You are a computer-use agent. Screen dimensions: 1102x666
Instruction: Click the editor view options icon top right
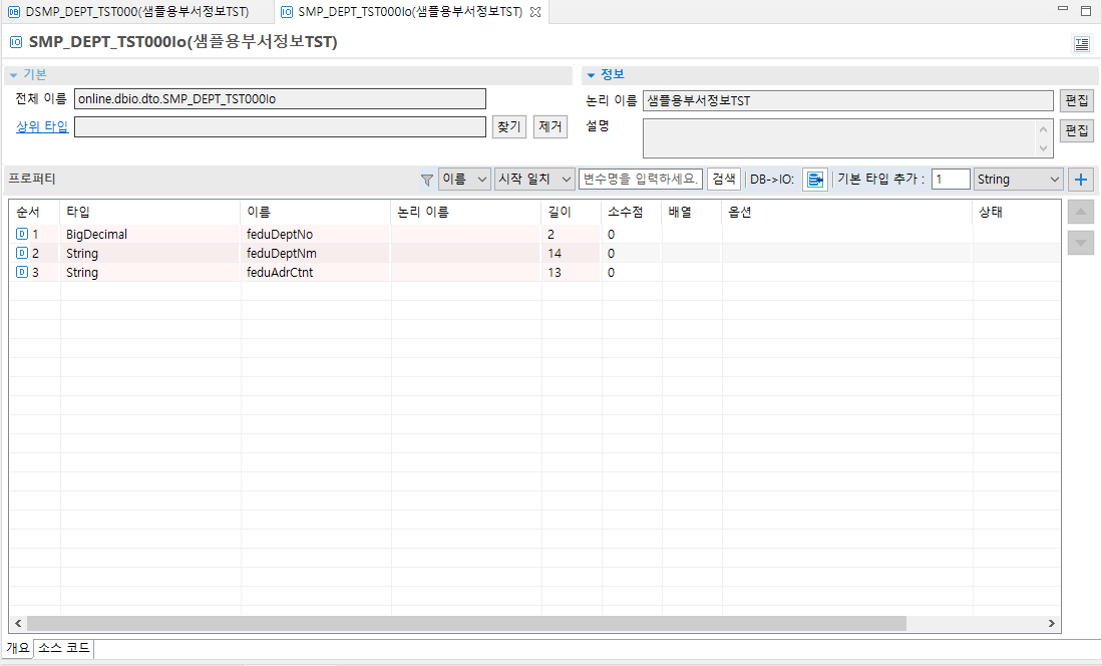1080,42
